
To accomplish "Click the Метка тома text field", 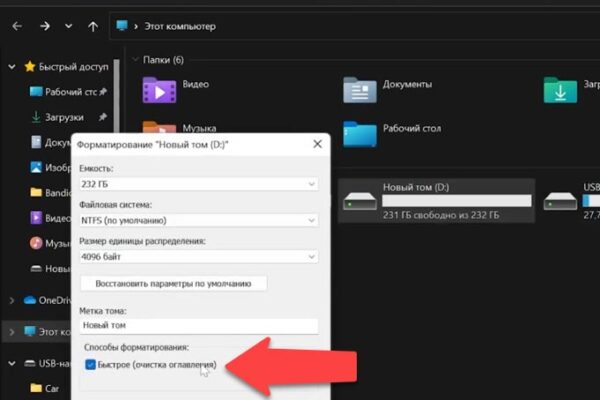I will (x=199, y=326).
